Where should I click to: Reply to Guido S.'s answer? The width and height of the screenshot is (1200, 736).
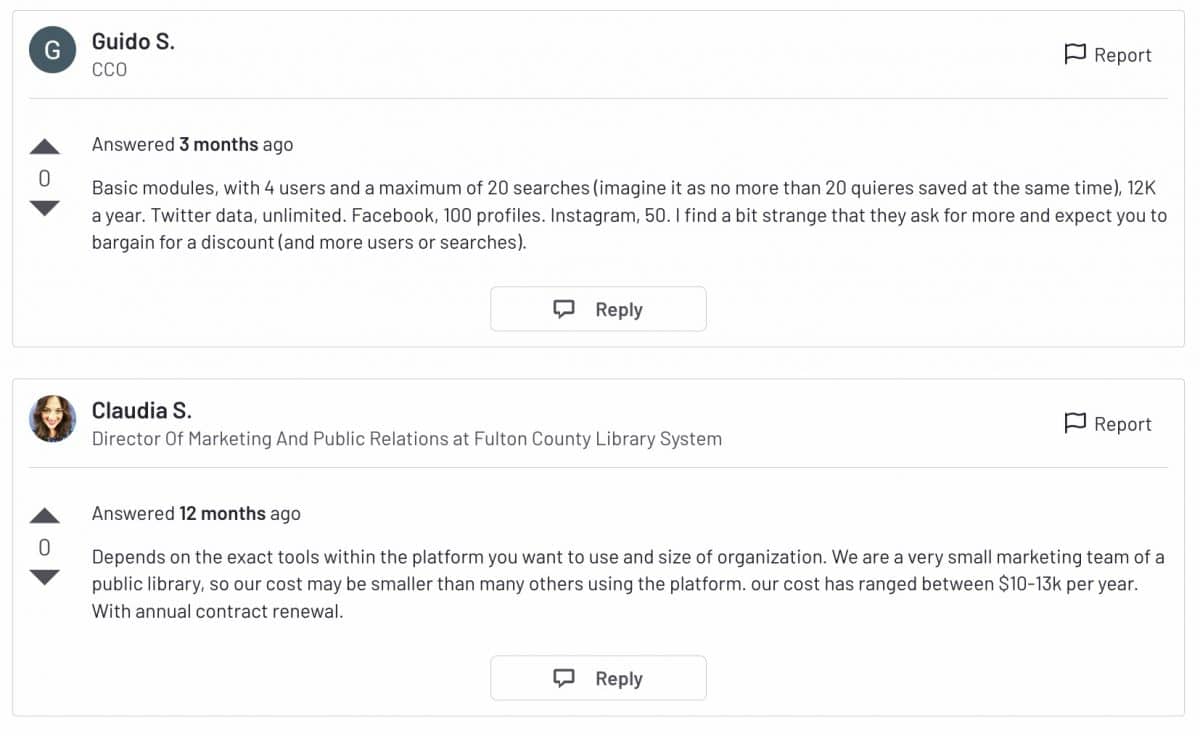tap(598, 309)
